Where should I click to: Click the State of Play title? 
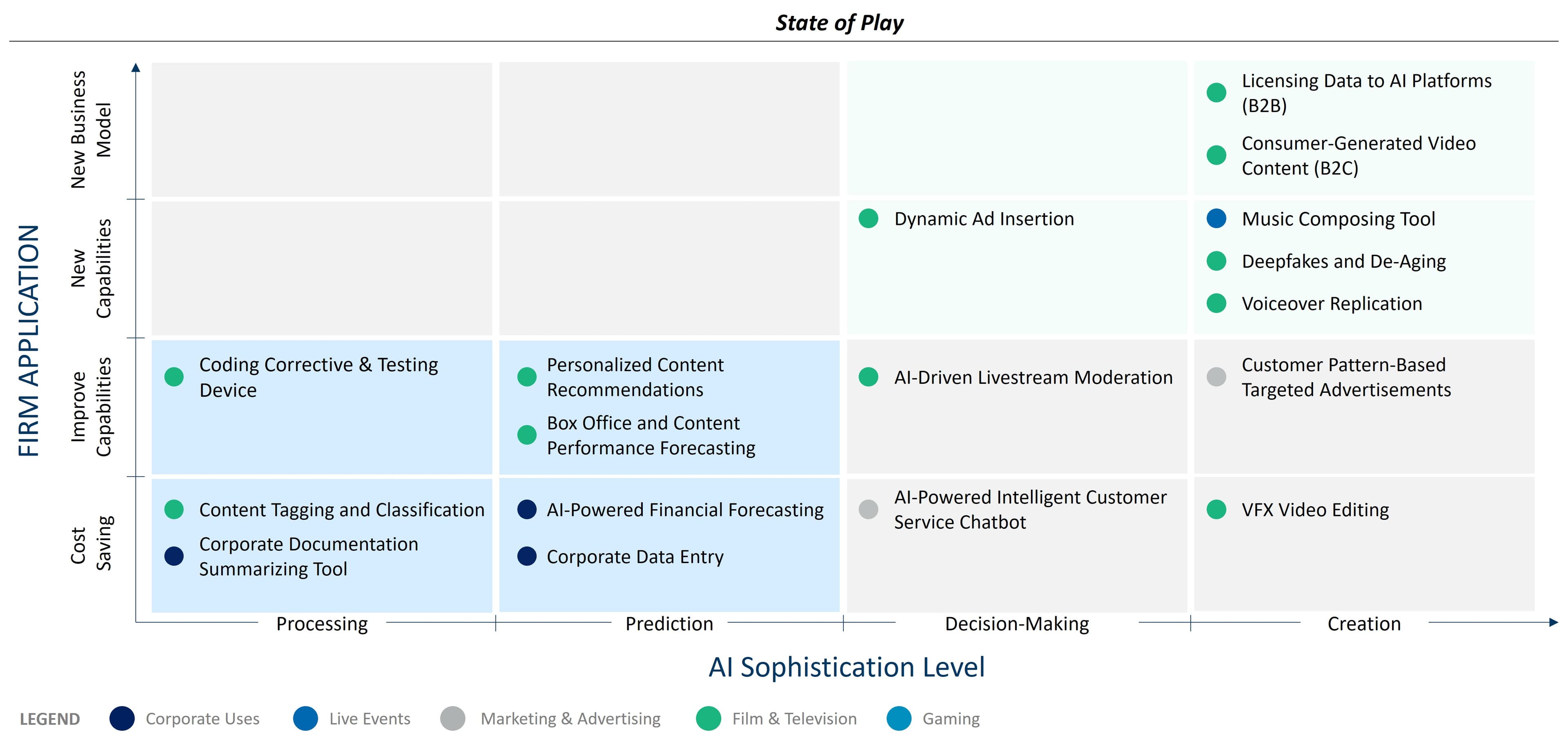tap(840, 22)
